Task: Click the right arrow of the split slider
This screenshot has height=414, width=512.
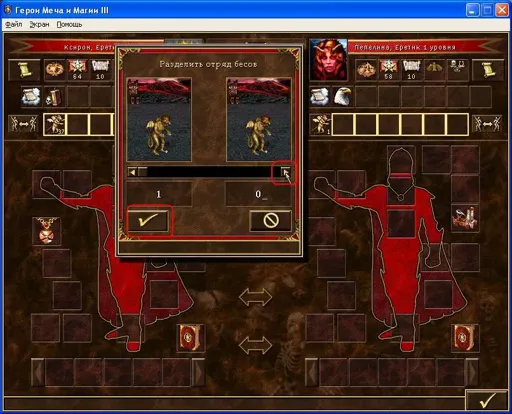Action: 285,172
